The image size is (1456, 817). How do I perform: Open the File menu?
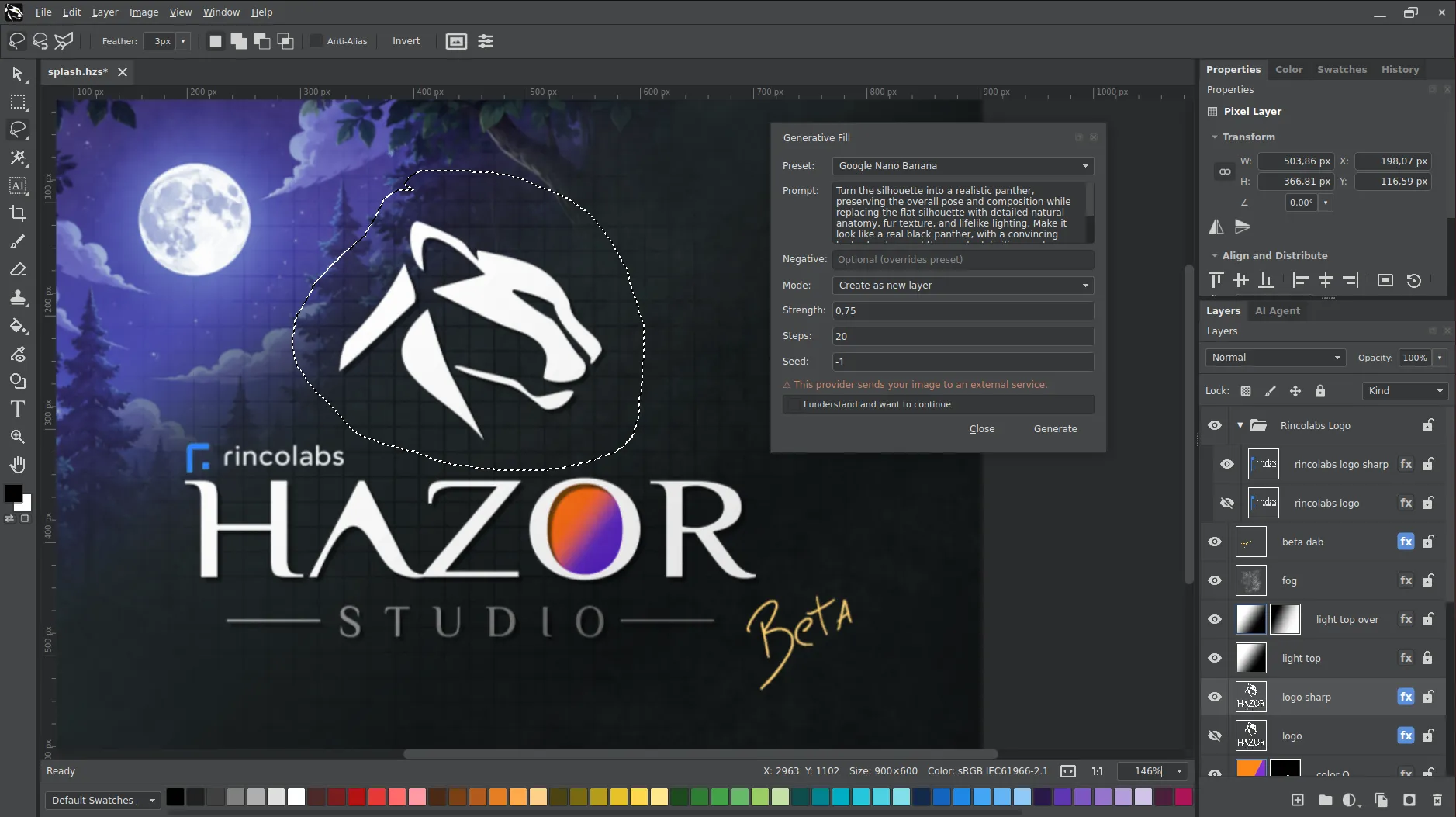click(43, 12)
